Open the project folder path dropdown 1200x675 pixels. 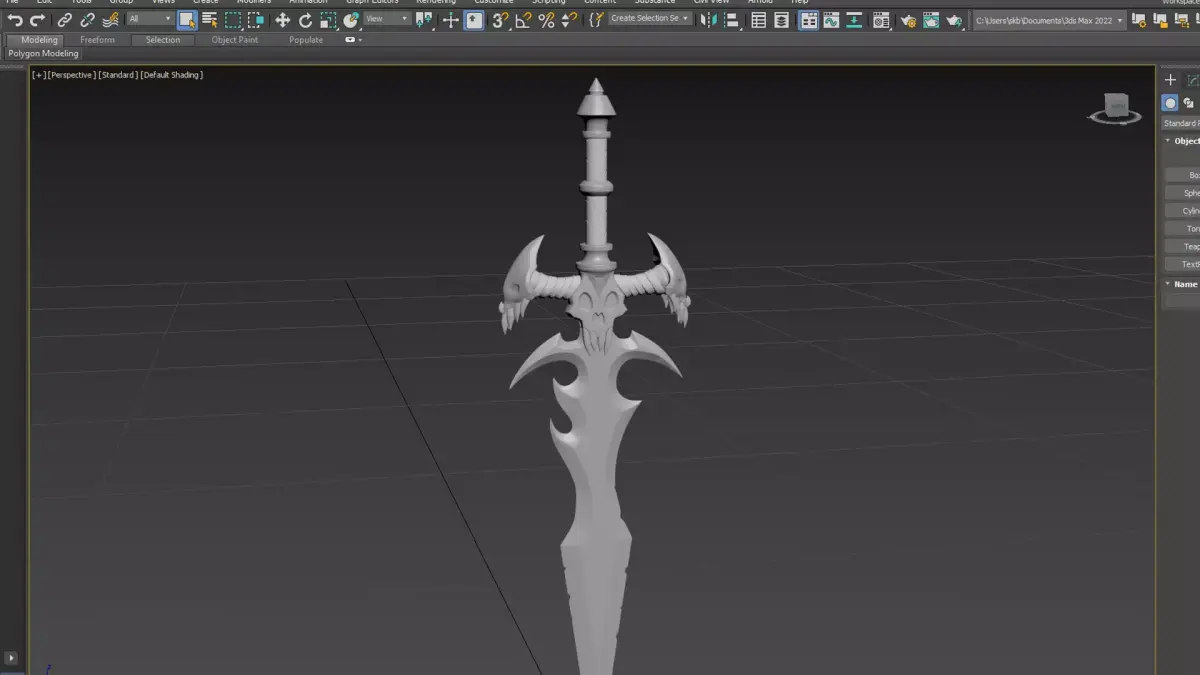pos(1050,20)
